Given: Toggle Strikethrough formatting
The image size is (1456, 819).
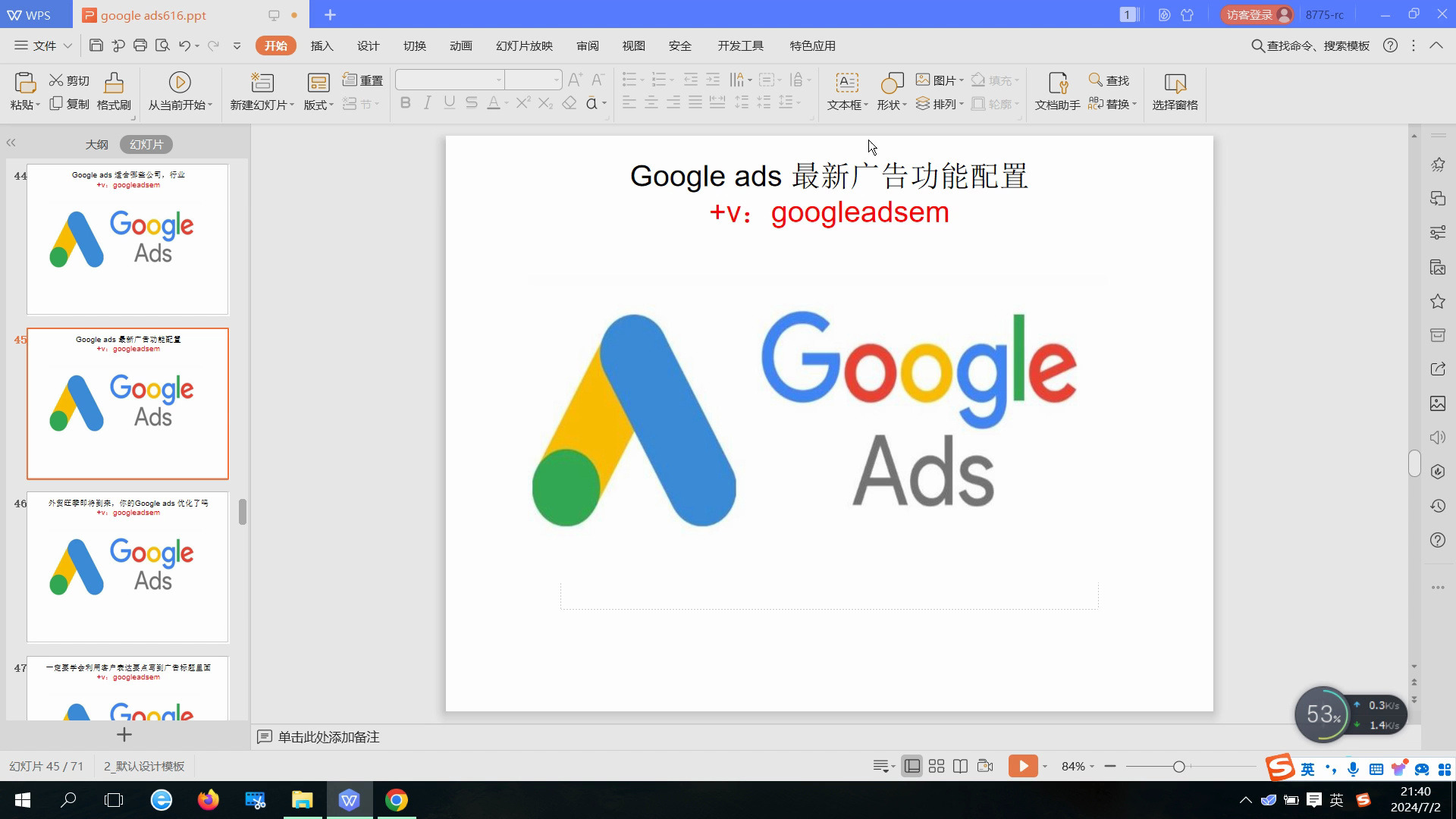Looking at the screenshot, I should tap(472, 103).
